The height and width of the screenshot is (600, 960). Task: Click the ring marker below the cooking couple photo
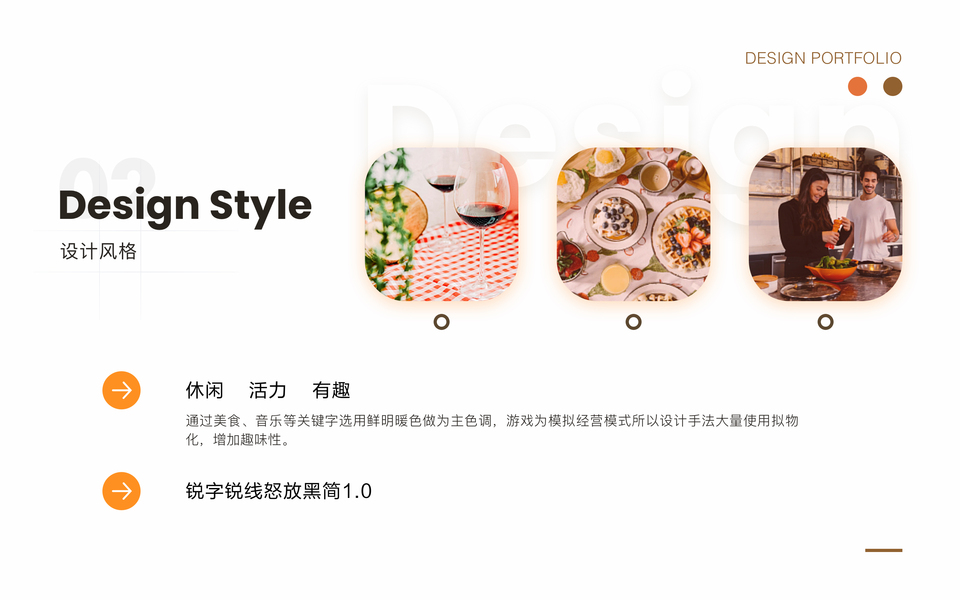click(826, 322)
